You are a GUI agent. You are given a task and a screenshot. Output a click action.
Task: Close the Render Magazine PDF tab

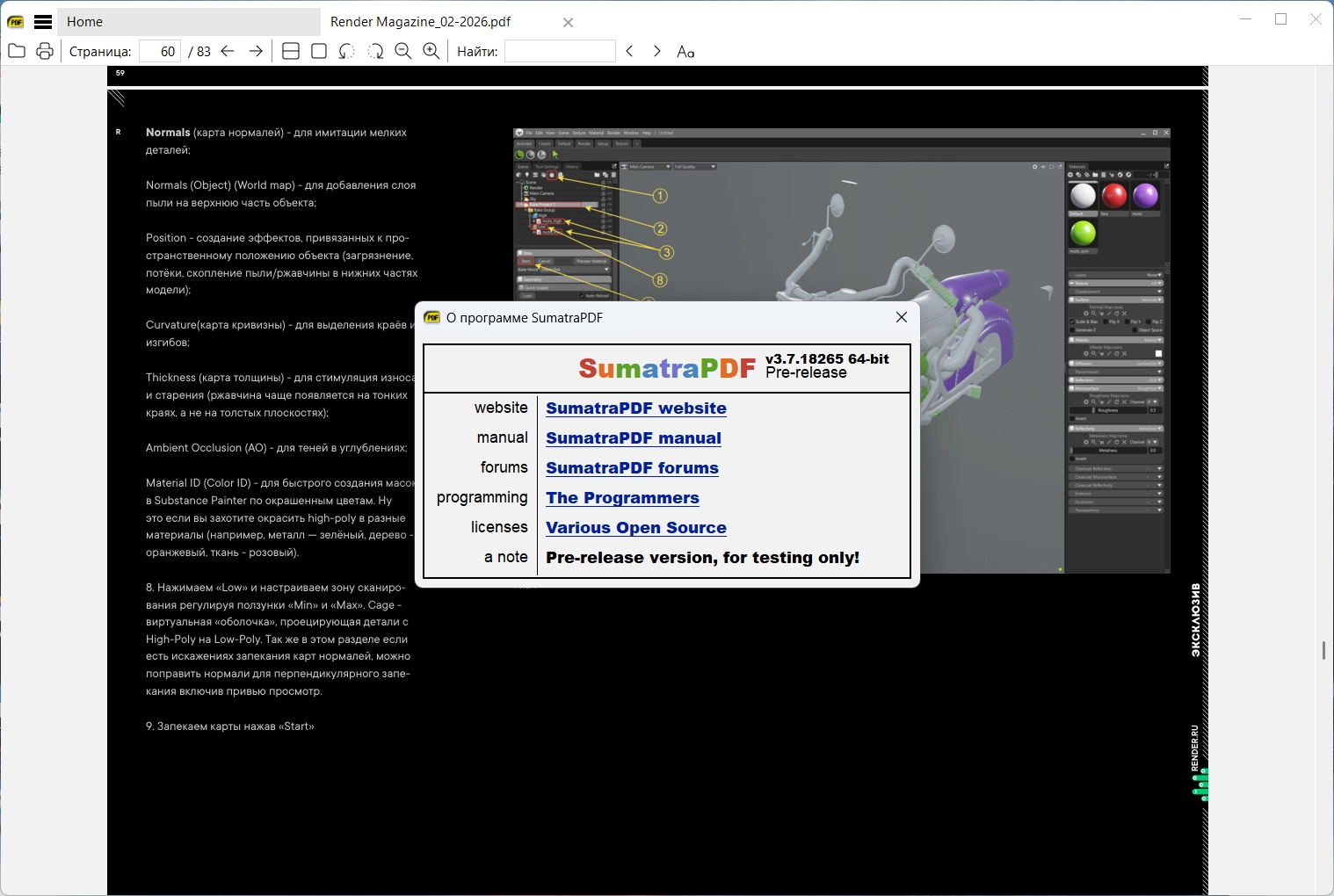pos(568,22)
